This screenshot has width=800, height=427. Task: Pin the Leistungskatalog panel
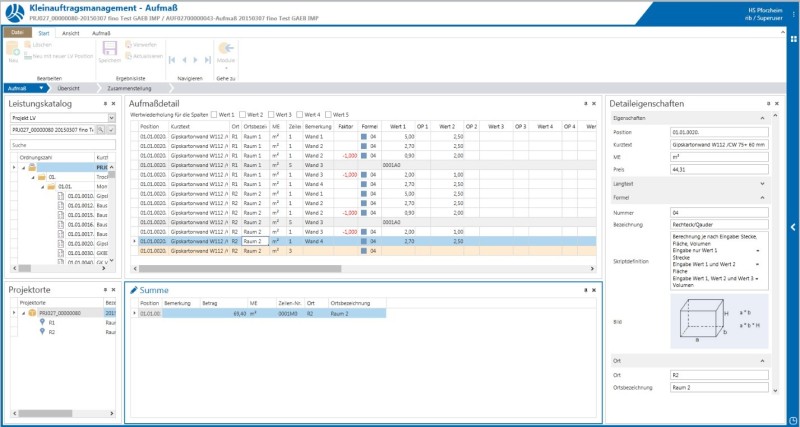(105, 103)
